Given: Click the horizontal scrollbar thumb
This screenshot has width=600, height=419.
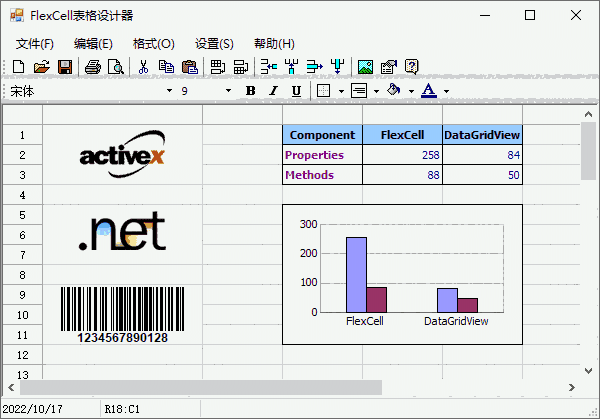Looking at the screenshot, I should (x=201, y=387).
